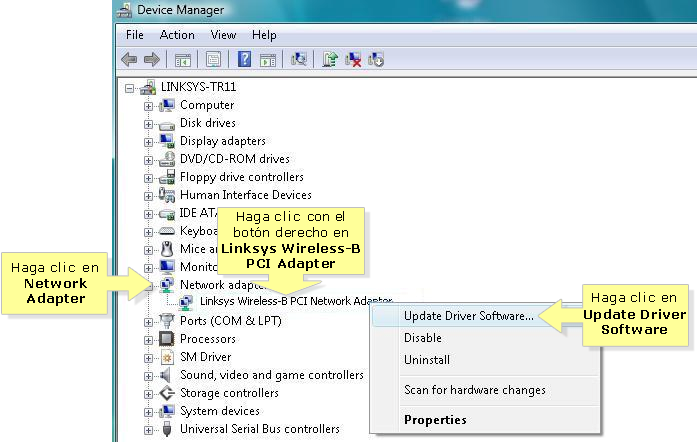Click the blue Help question-mark icon

click(244, 59)
